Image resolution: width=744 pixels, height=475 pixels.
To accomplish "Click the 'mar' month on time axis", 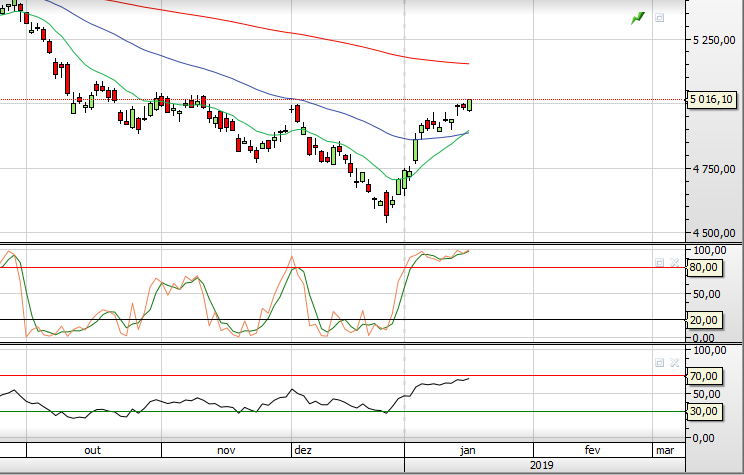I will pyautogui.click(x=665, y=450).
